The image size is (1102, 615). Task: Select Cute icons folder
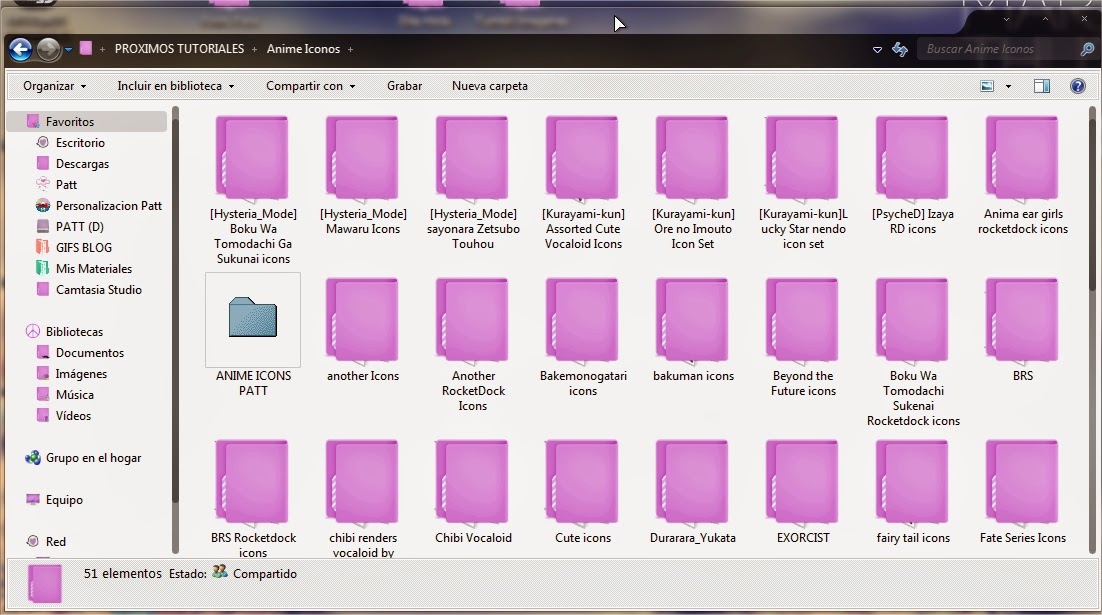pyautogui.click(x=583, y=491)
